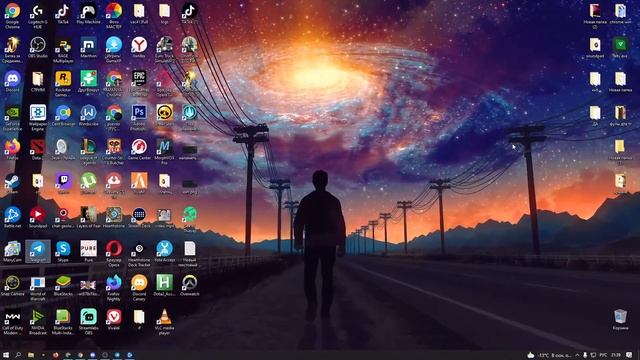Select the ManyCam shortcut
This screenshot has height=360, width=640.
pyautogui.click(x=12, y=252)
